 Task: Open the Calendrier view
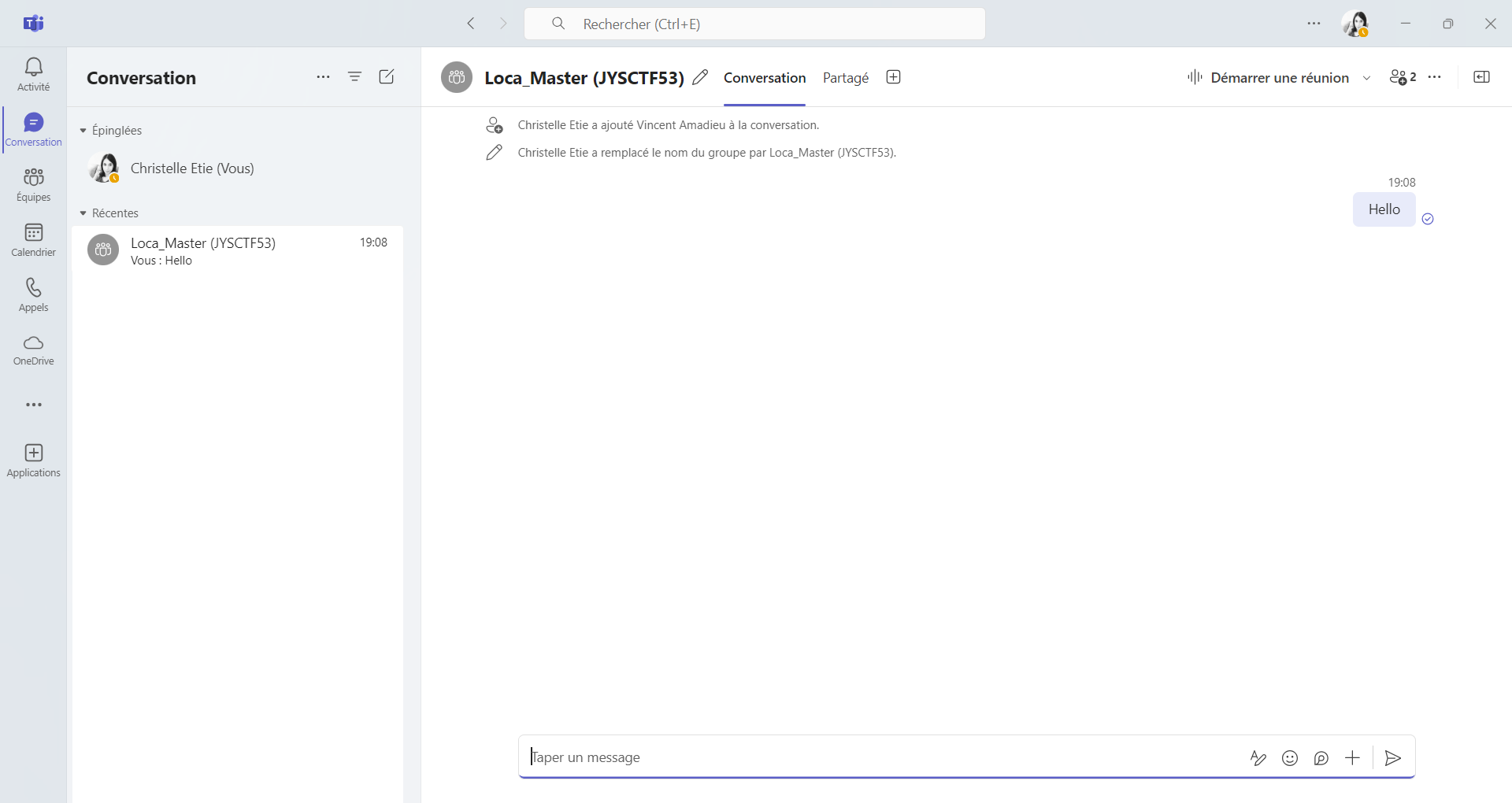point(33,239)
